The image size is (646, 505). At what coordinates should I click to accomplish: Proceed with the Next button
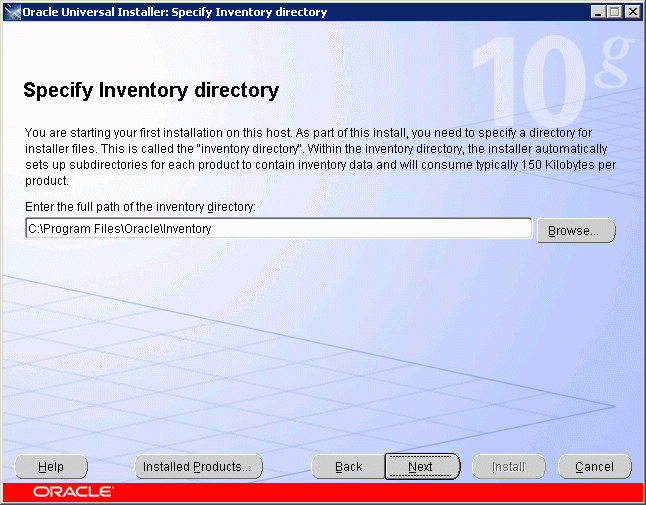[x=422, y=467]
